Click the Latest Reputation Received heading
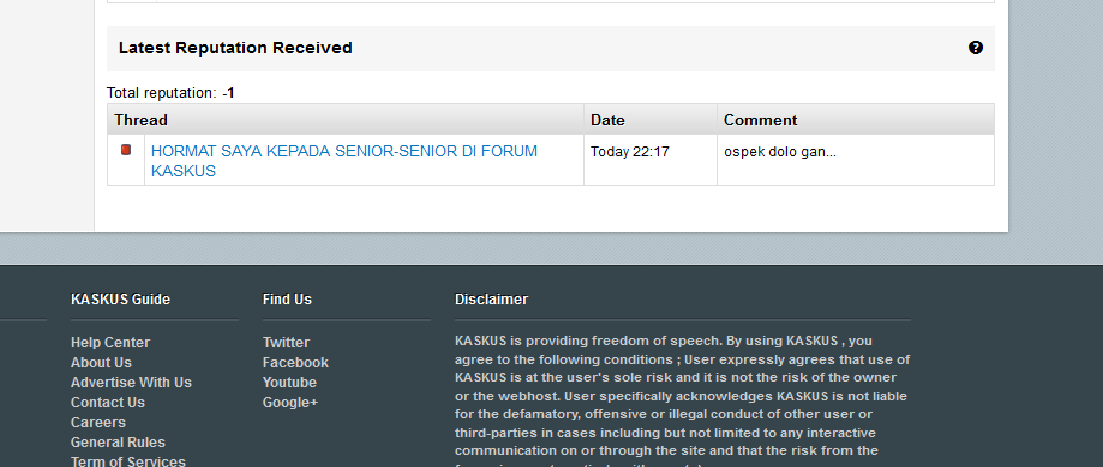1103x467 pixels. click(x=235, y=47)
